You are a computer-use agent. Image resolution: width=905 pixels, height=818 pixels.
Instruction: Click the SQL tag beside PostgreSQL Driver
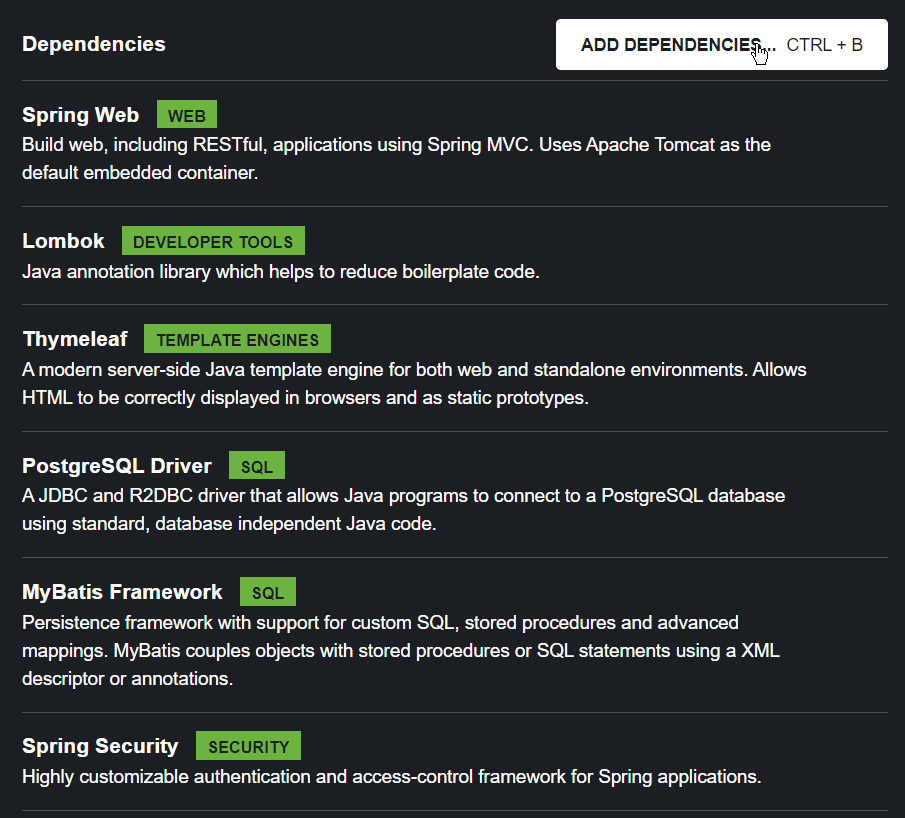(x=257, y=465)
